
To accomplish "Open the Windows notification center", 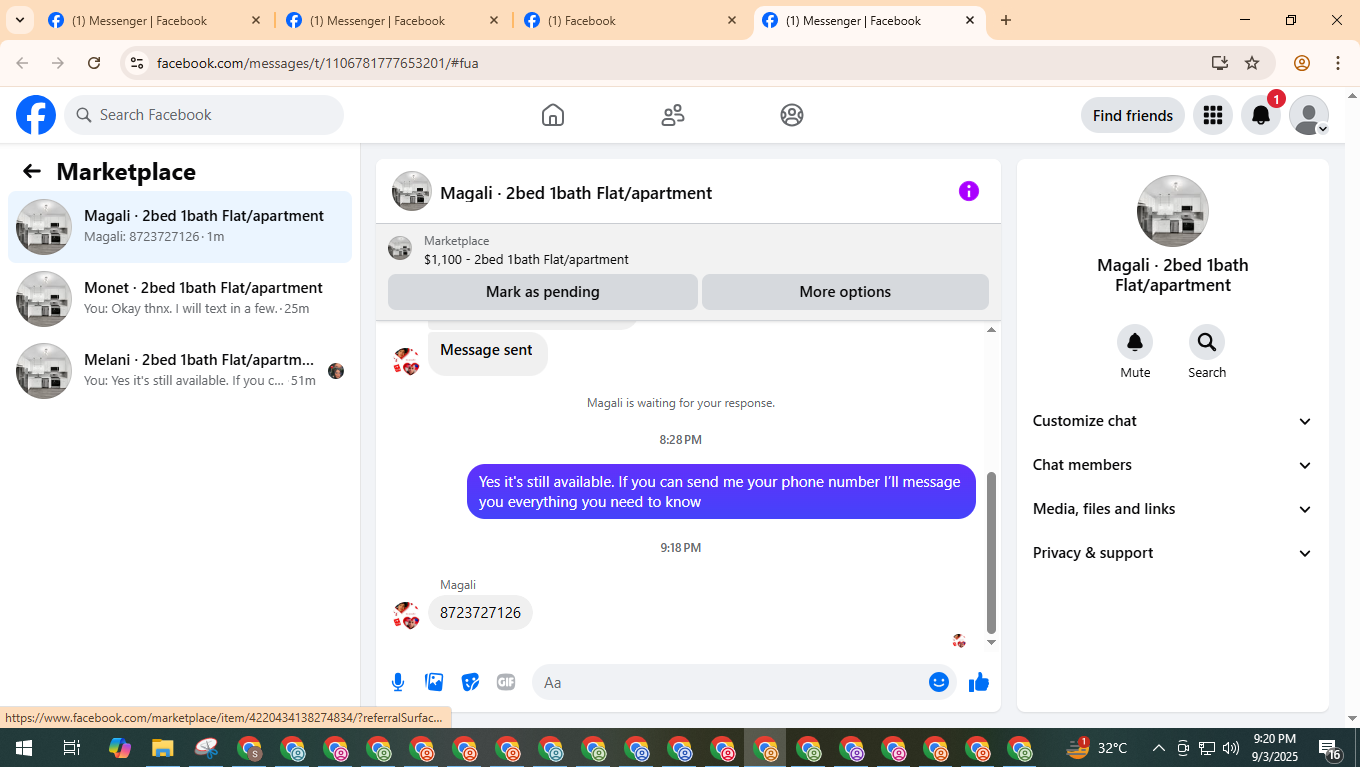I will point(1330,748).
